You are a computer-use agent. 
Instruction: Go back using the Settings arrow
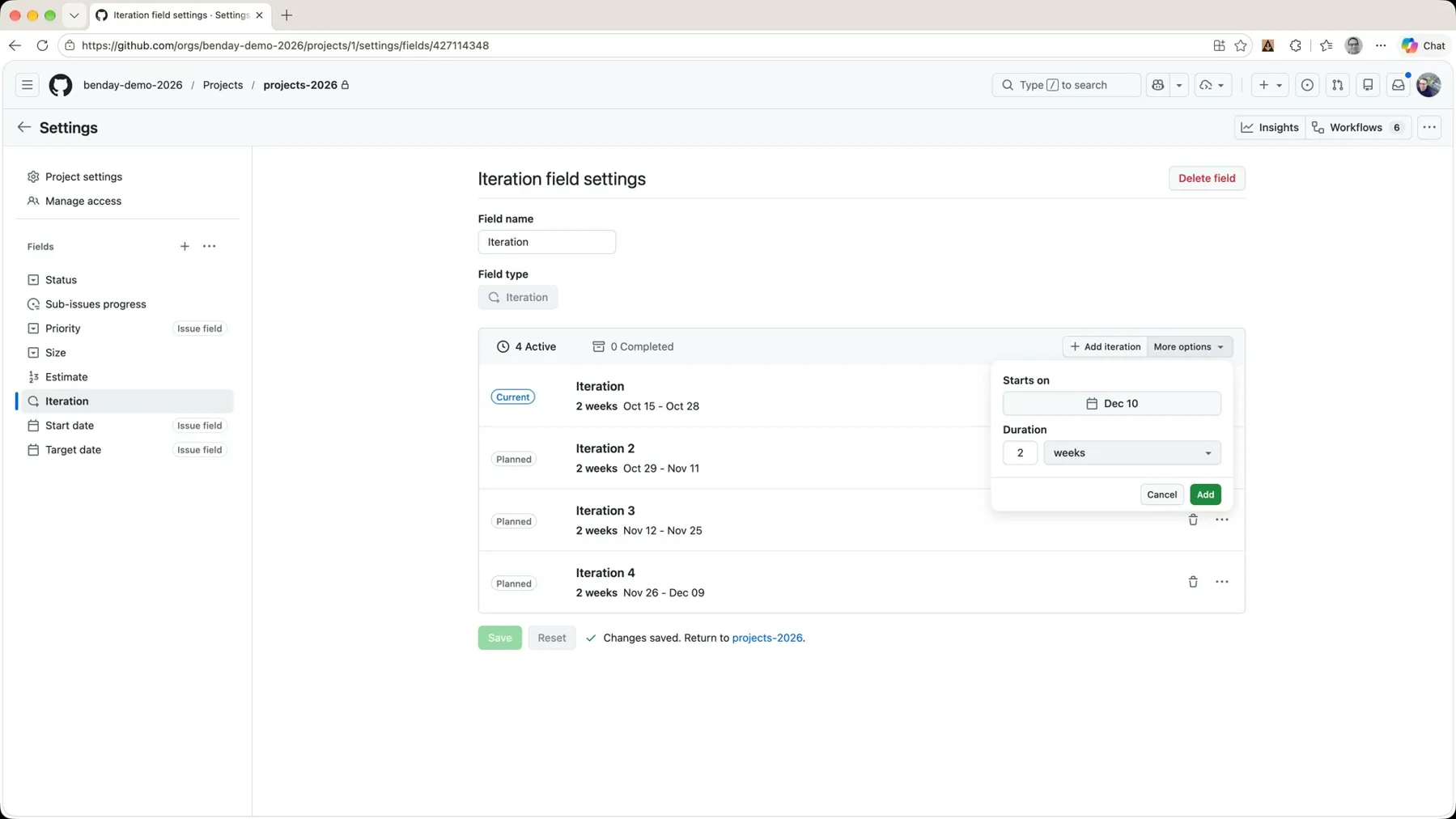click(24, 127)
